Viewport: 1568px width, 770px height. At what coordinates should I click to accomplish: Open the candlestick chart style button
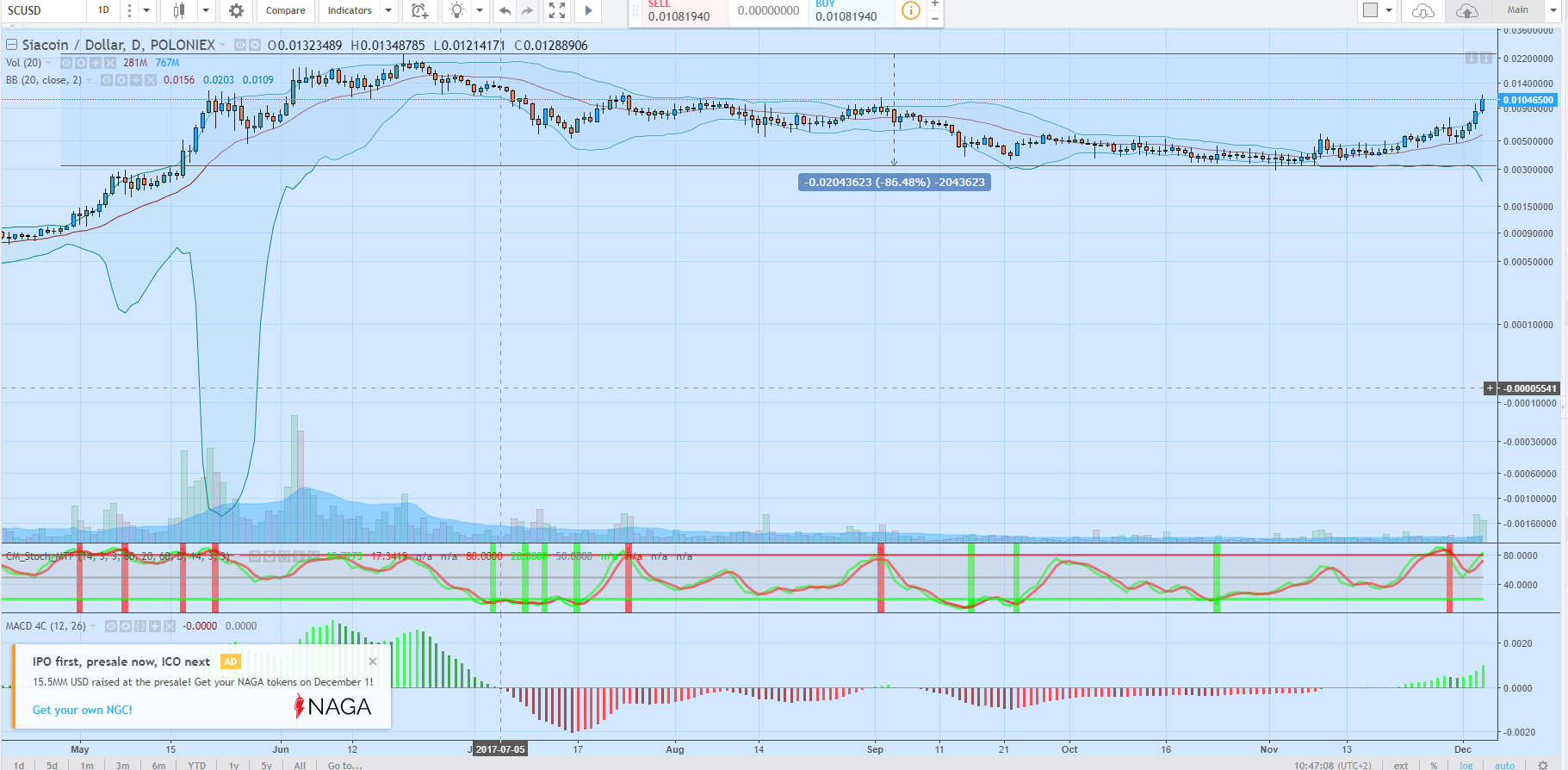179,10
